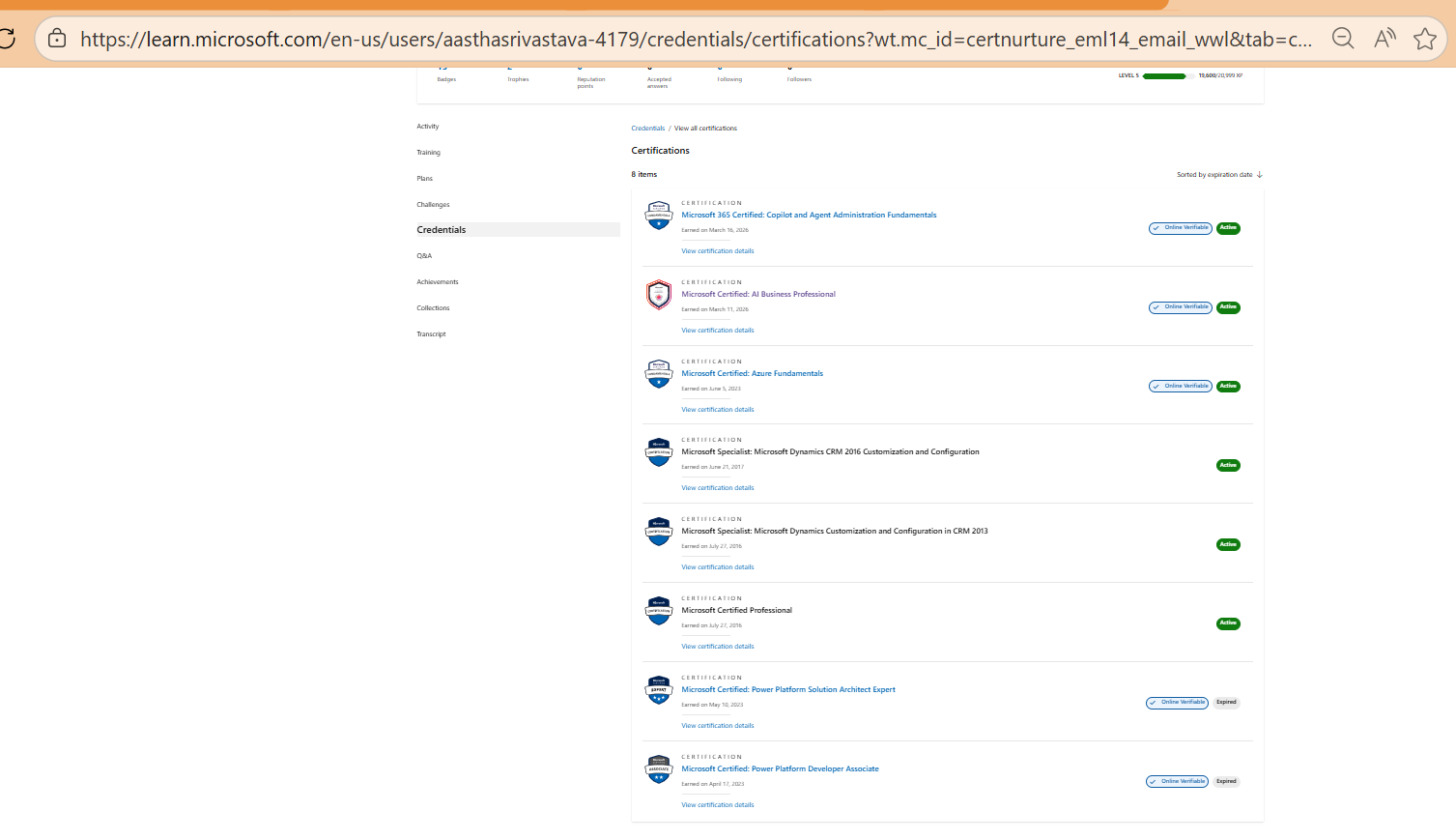Image resolution: width=1456 pixels, height=840 pixels.
Task: Click Online Verifiable badge for Developer Associate
Action: click(1177, 782)
